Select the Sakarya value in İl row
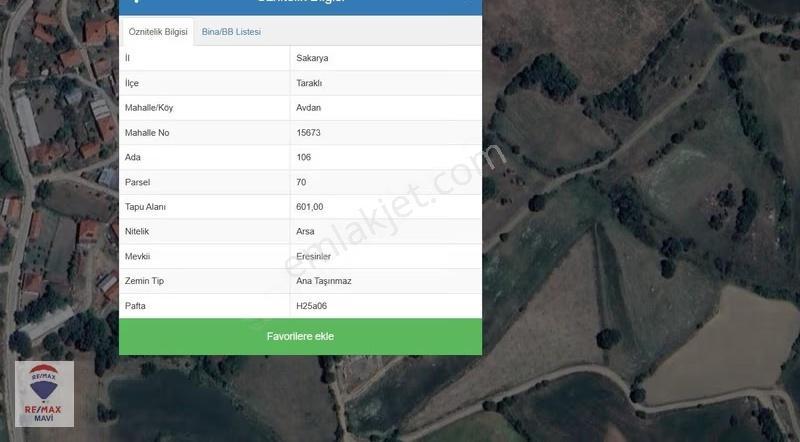 (x=312, y=58)
